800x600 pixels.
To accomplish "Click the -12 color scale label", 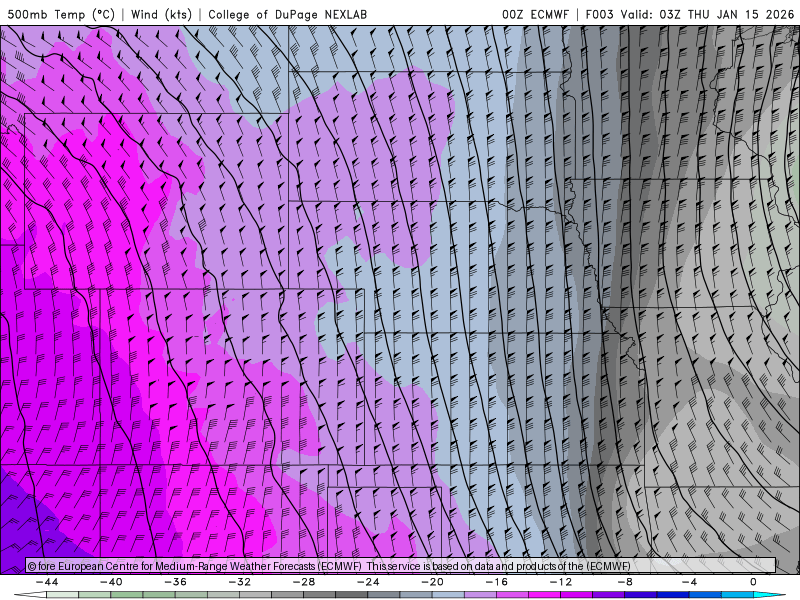I will pyautogui.click(x=561, y=582).
